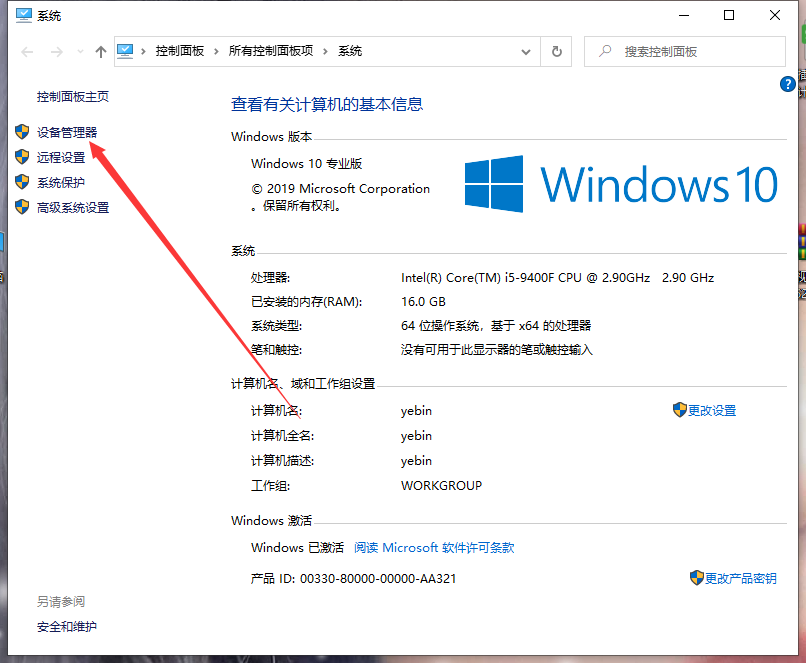Maximize the 系统 window
The width and height of the screenshot is (806, 663).
729,15
